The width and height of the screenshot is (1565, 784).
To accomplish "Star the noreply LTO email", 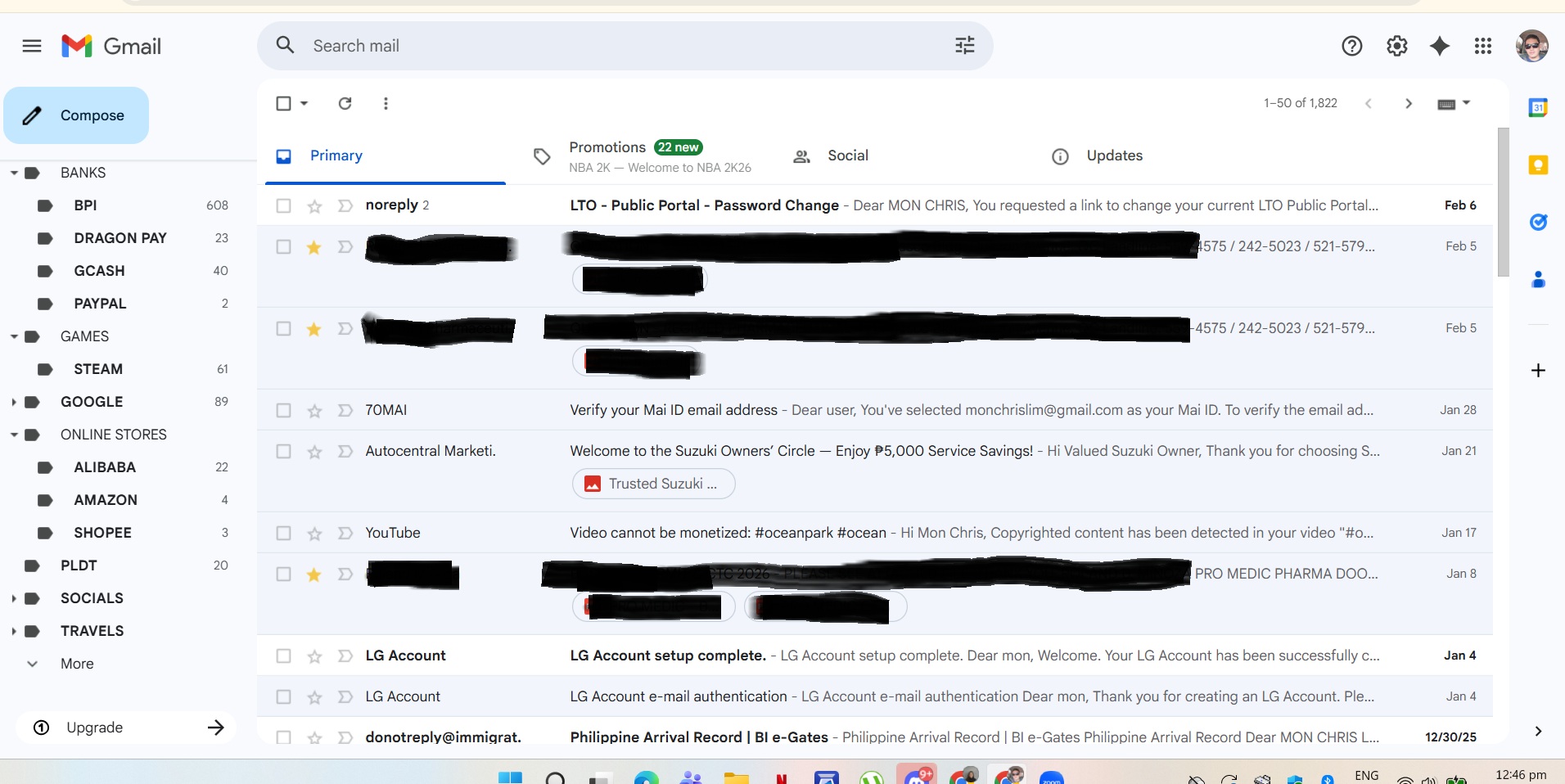I will tap(314, 205).
